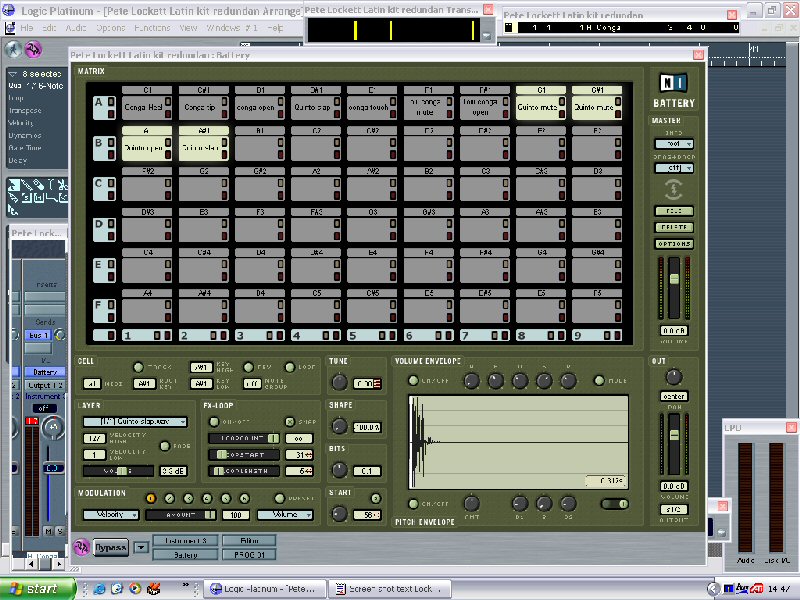Click the pink running man icon
The image size is (800, 600).
click(32, 49)
